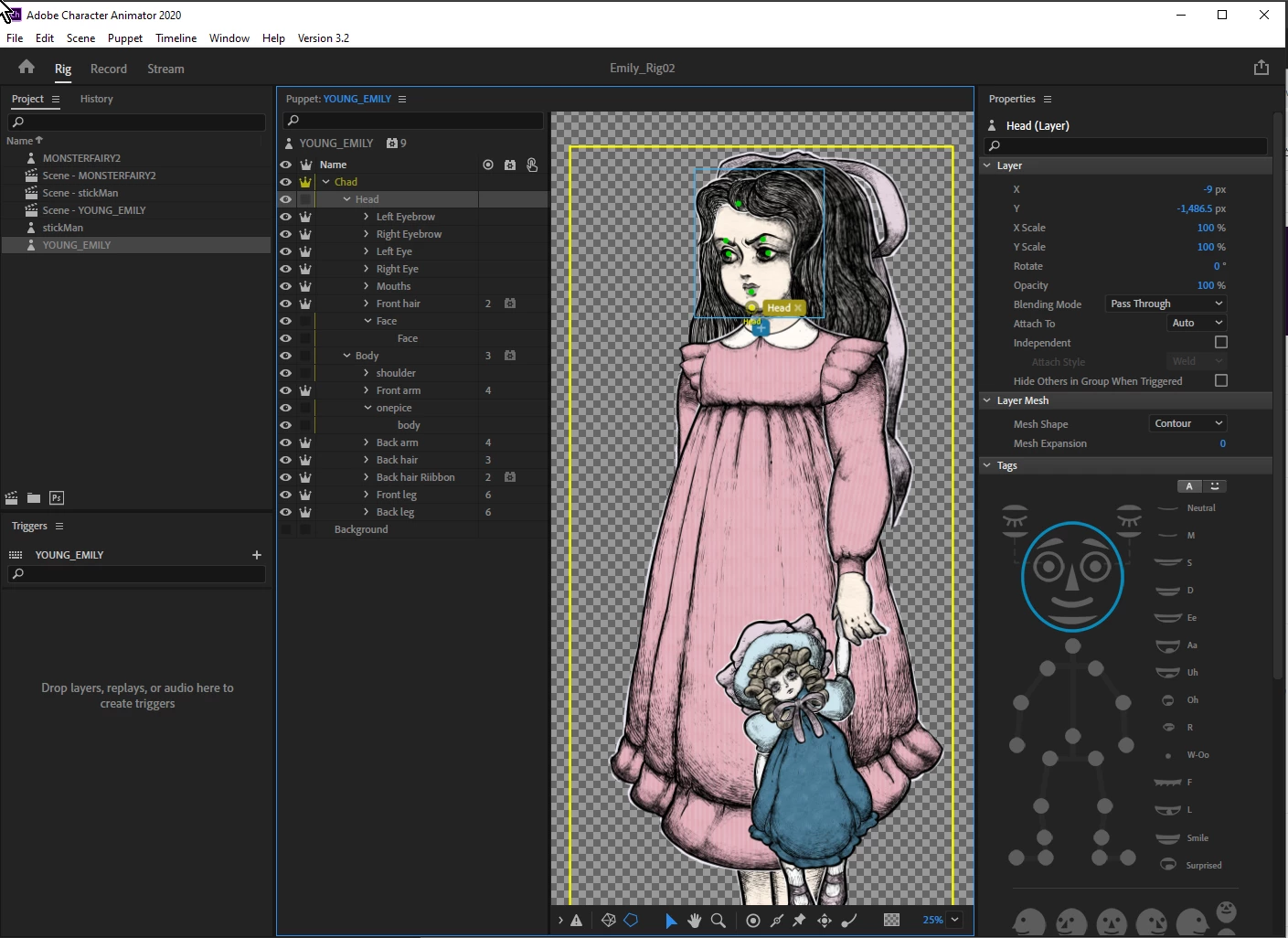Open the Timeline menu
Viewport: 1288px width, 938px height.
[176, 38]
